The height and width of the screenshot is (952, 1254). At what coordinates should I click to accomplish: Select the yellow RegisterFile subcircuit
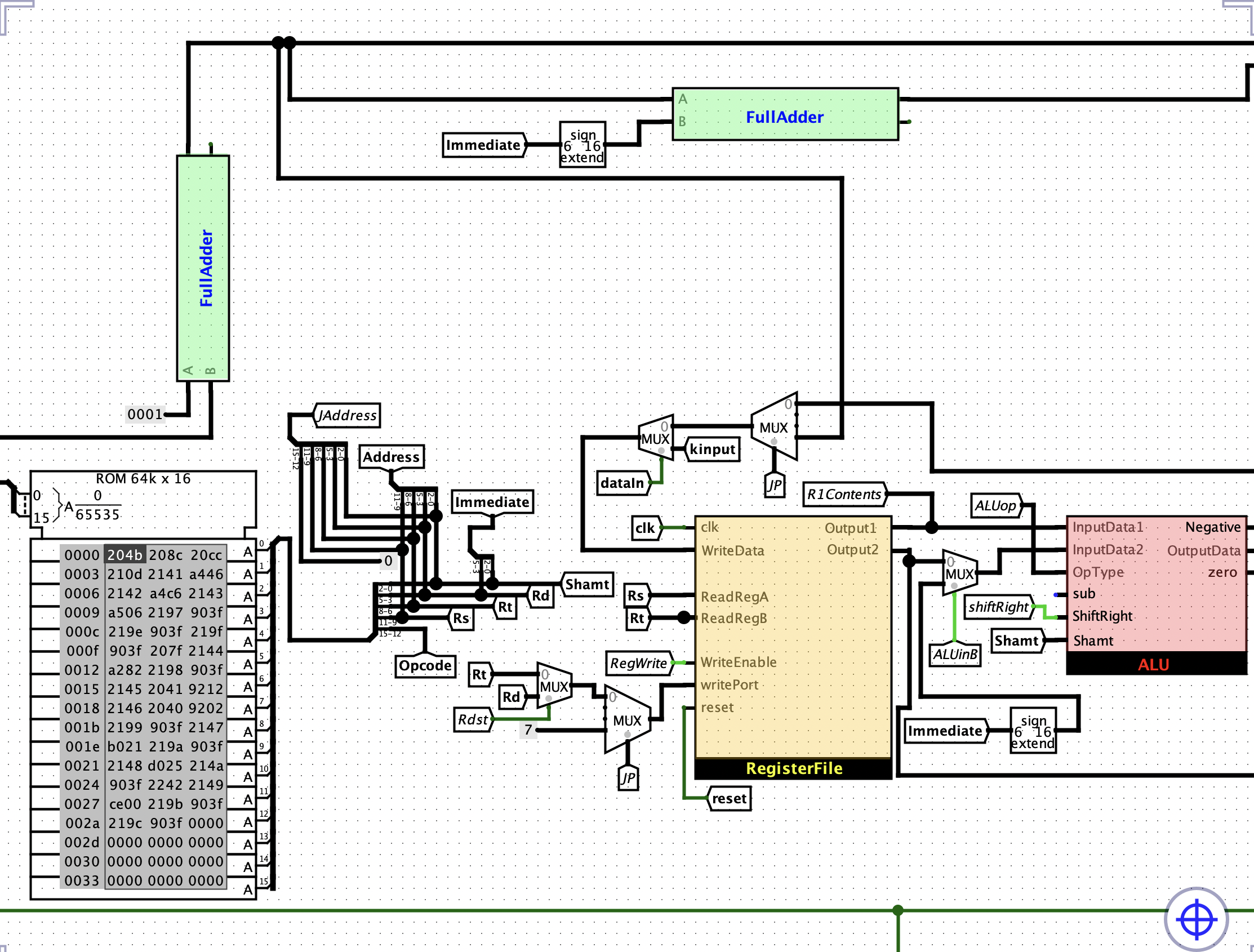point(793,647)
